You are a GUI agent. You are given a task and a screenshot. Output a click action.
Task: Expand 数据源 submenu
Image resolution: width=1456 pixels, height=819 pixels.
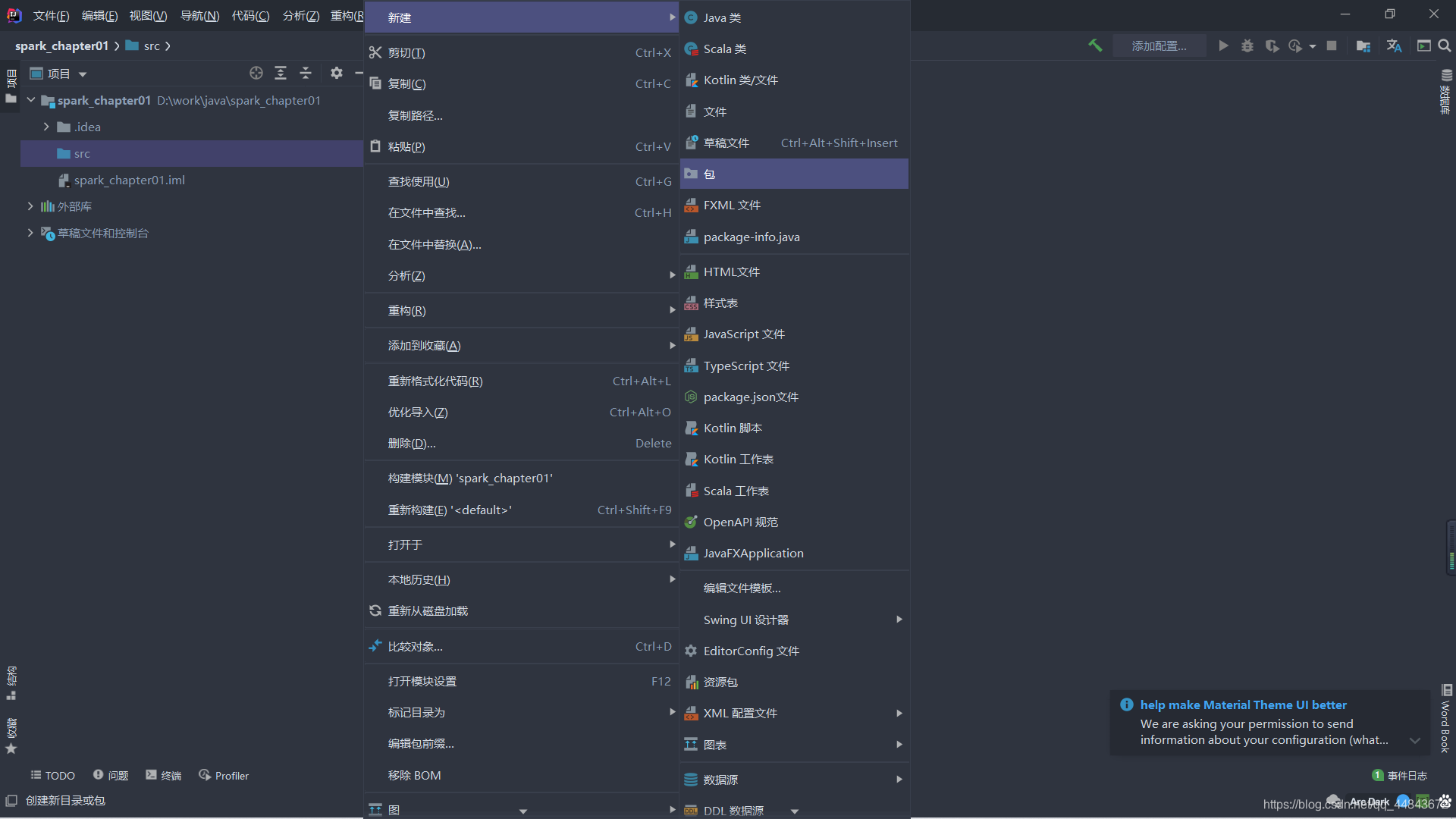[794, 780]
